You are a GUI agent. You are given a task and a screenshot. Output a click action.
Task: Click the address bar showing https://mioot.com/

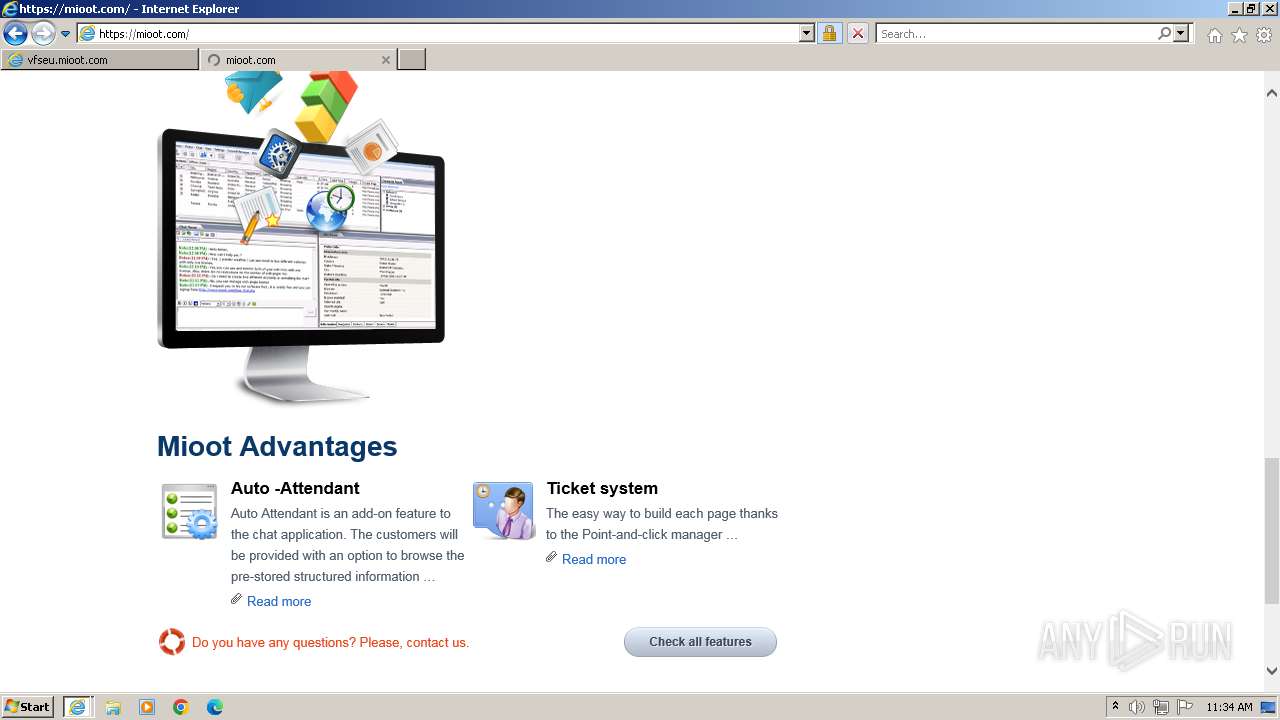438,34
